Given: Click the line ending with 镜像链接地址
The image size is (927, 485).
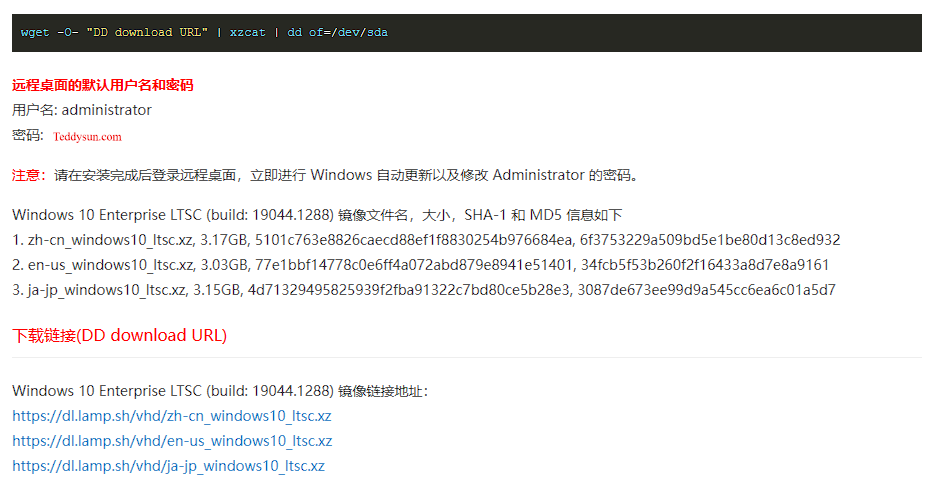Looking at the screenshot, I should tap(220, 391).
